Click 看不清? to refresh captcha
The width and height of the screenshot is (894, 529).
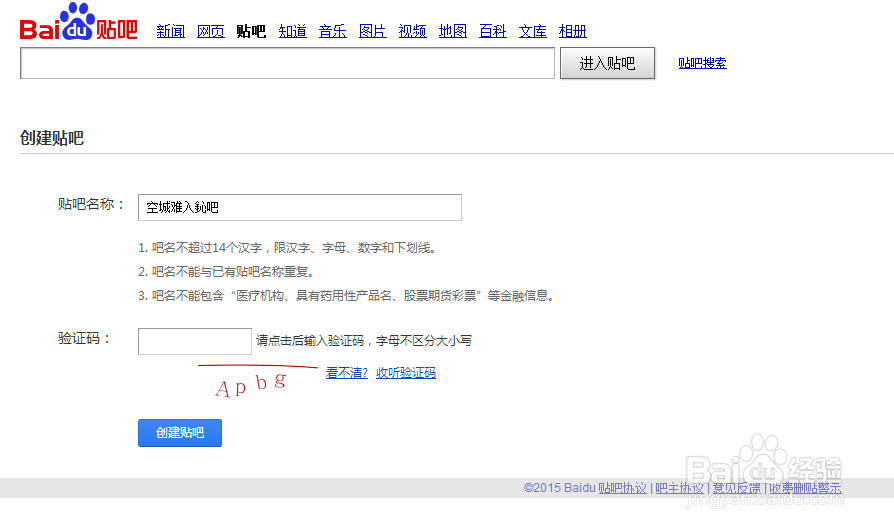(347, 373)
